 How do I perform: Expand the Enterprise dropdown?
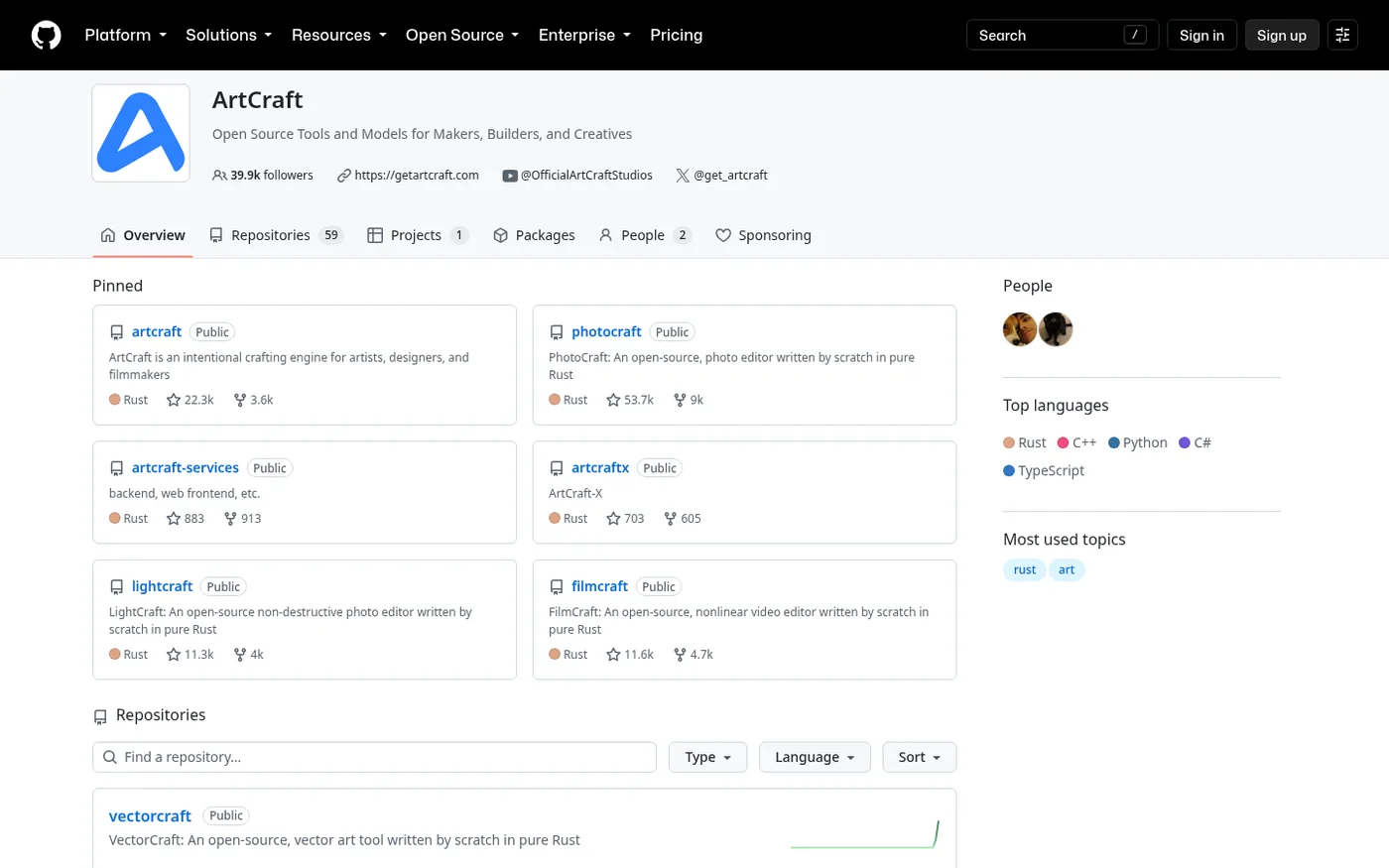584,35
